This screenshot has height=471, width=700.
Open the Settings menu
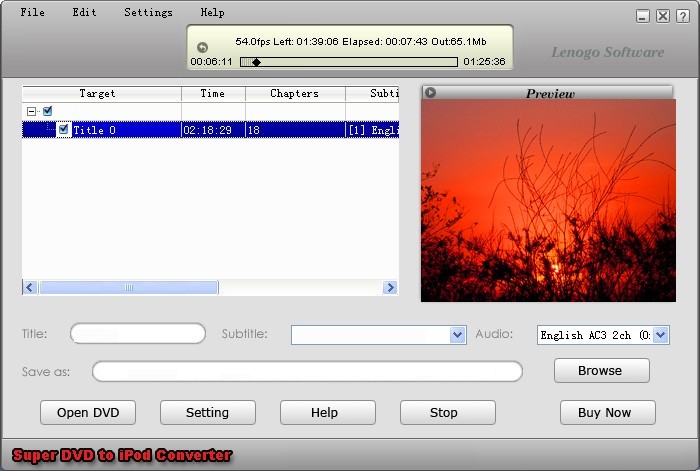pyautogui.click(x=148, y=13)
